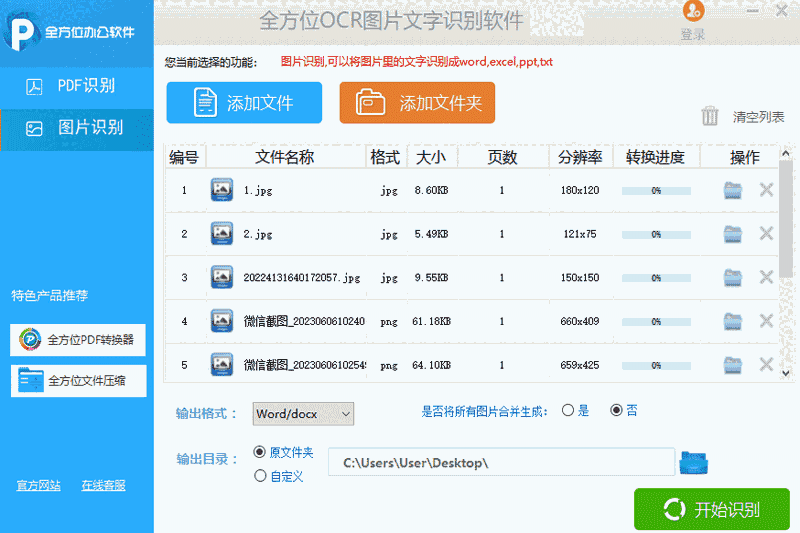Open 全方位PDF转换器 product link
The image size is (800, 533).
(x=78, y=340)
